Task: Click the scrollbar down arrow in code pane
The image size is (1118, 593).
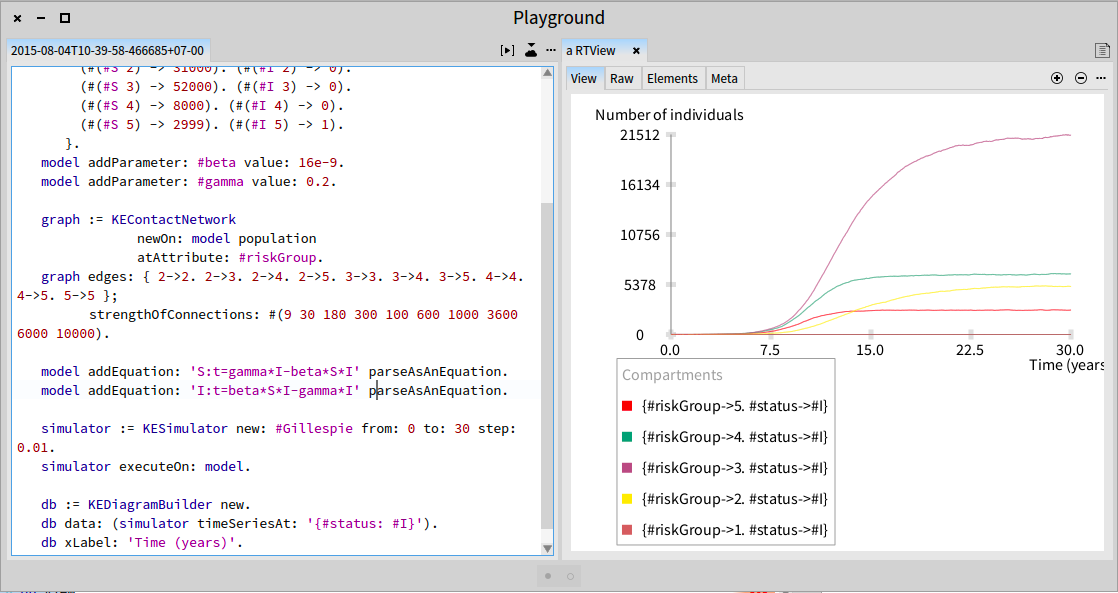Action: [x=548, y=549]
